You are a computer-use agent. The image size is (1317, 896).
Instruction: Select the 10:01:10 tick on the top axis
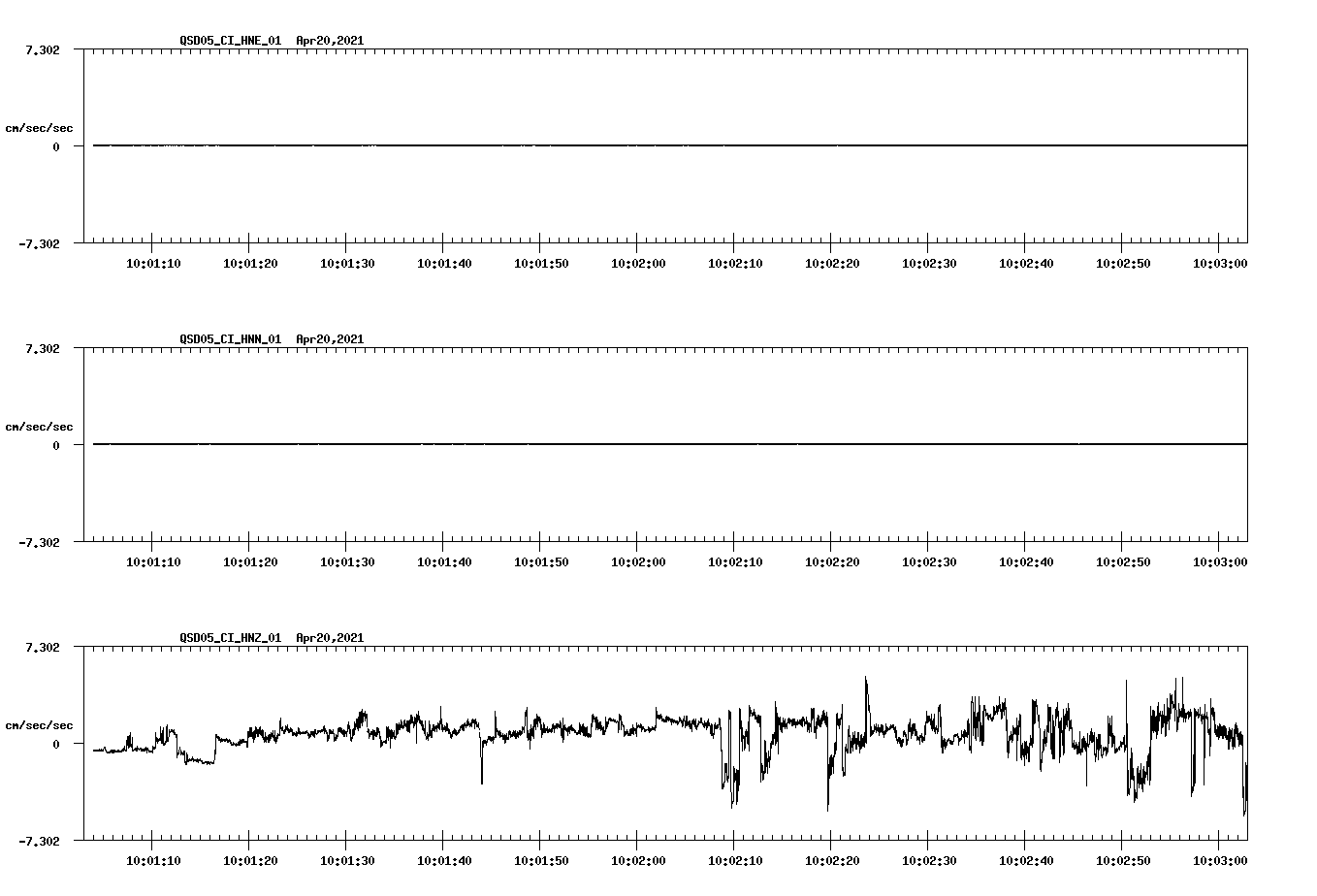(151, 261)
